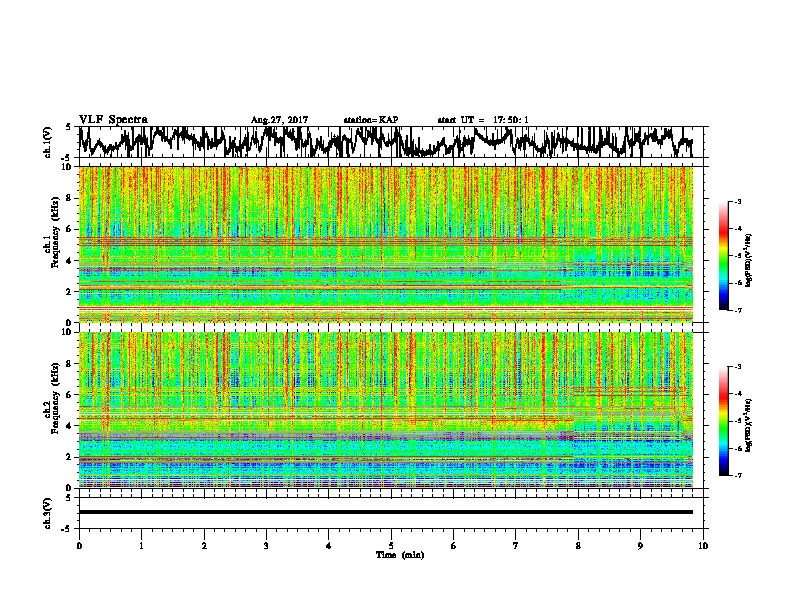Click the "VLF Spectra" title text
Screen dimensions: 792x612
point(113,120)
